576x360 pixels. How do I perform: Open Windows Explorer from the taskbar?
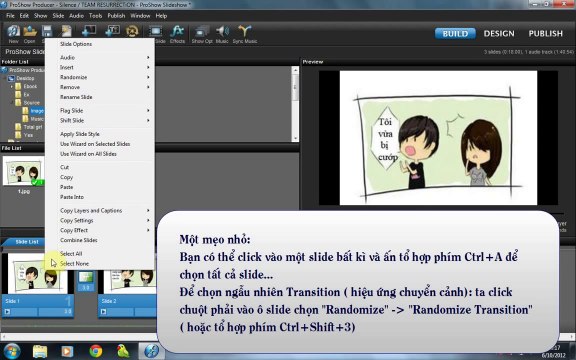tap(40, 352)
